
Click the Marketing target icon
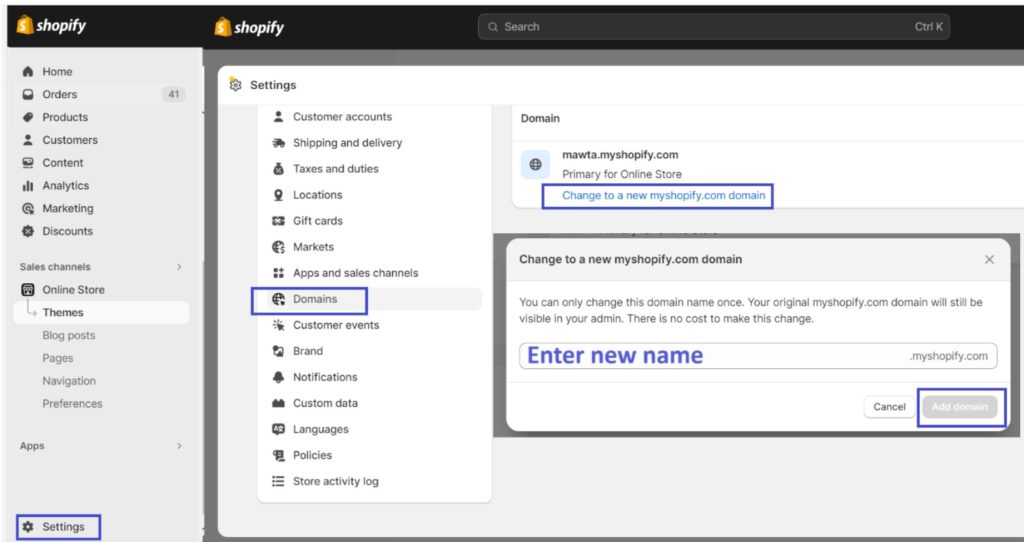click(x=27, y=208)
